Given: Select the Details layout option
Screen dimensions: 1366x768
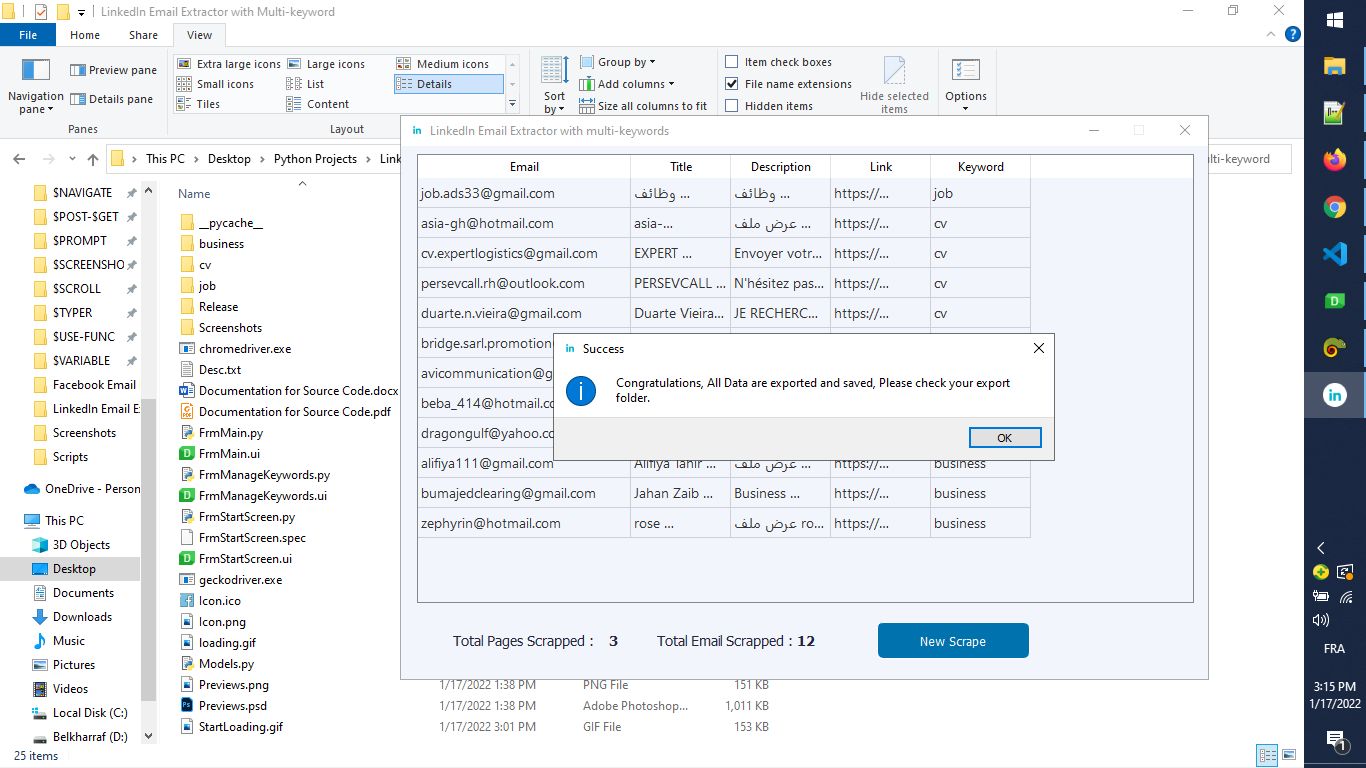Looking at the screenshot, I should click(x=448, y=84).
